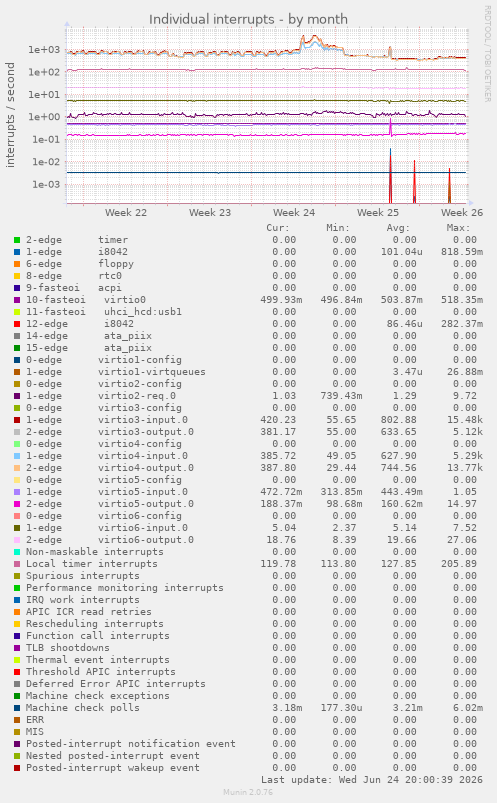
Task: Click the Rescheduling interrupts swatch
Action: point(17,624)
